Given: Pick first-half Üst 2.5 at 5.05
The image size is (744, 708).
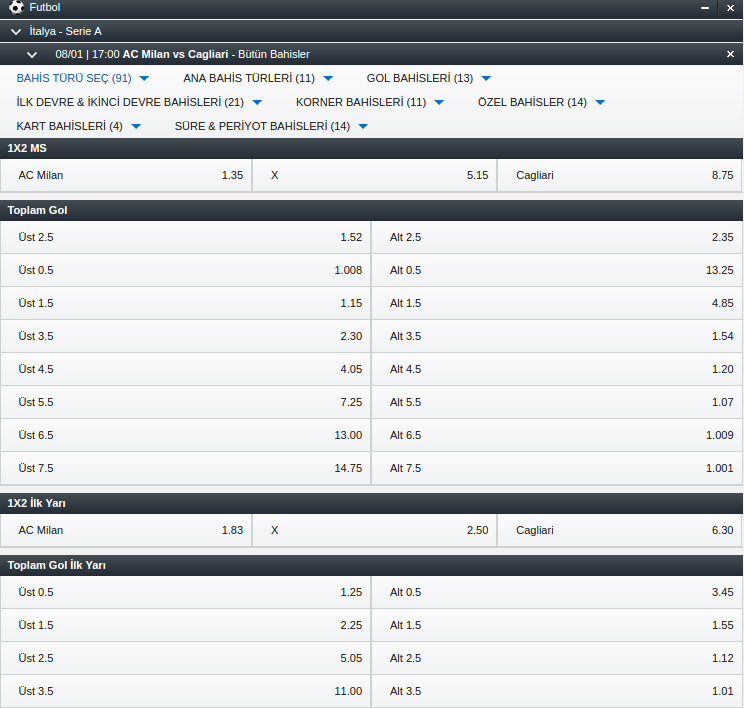Looking at the screenshot, I should pyautogui.click(x=186, y=658).
